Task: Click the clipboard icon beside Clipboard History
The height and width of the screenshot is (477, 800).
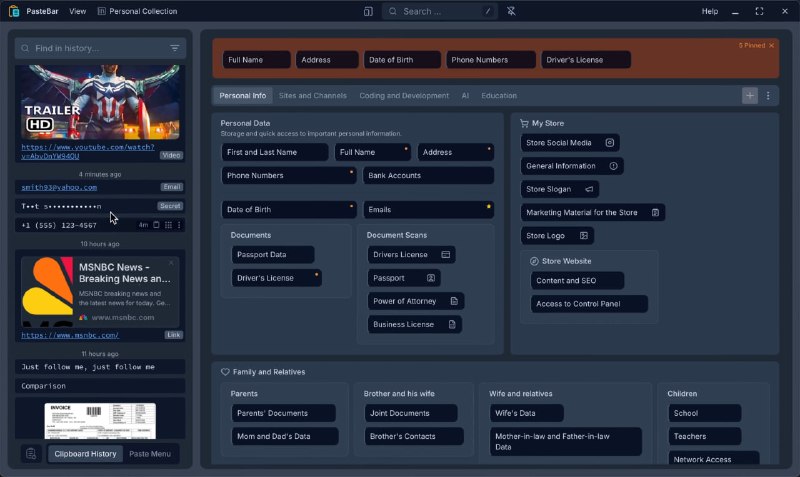Action: click(x=31, y=454)
